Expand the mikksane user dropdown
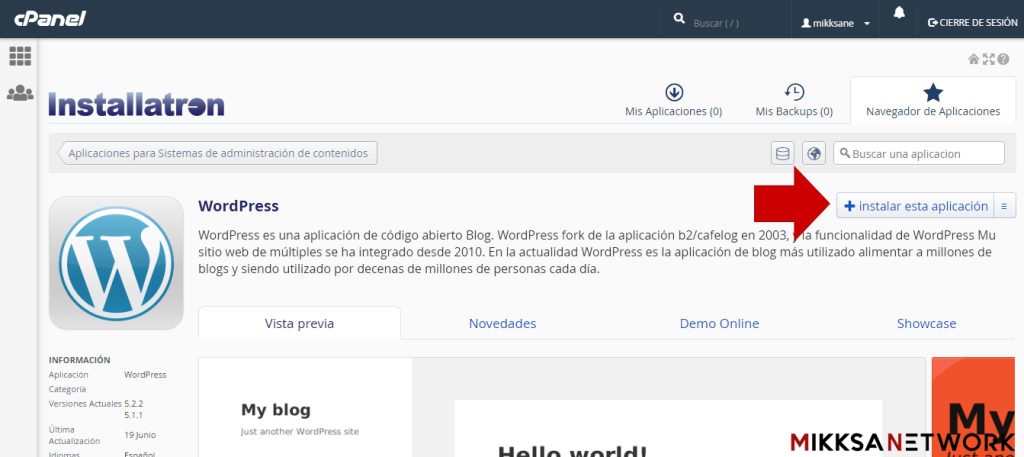This screenshot has width=1024, height=457. coord(836,22)
